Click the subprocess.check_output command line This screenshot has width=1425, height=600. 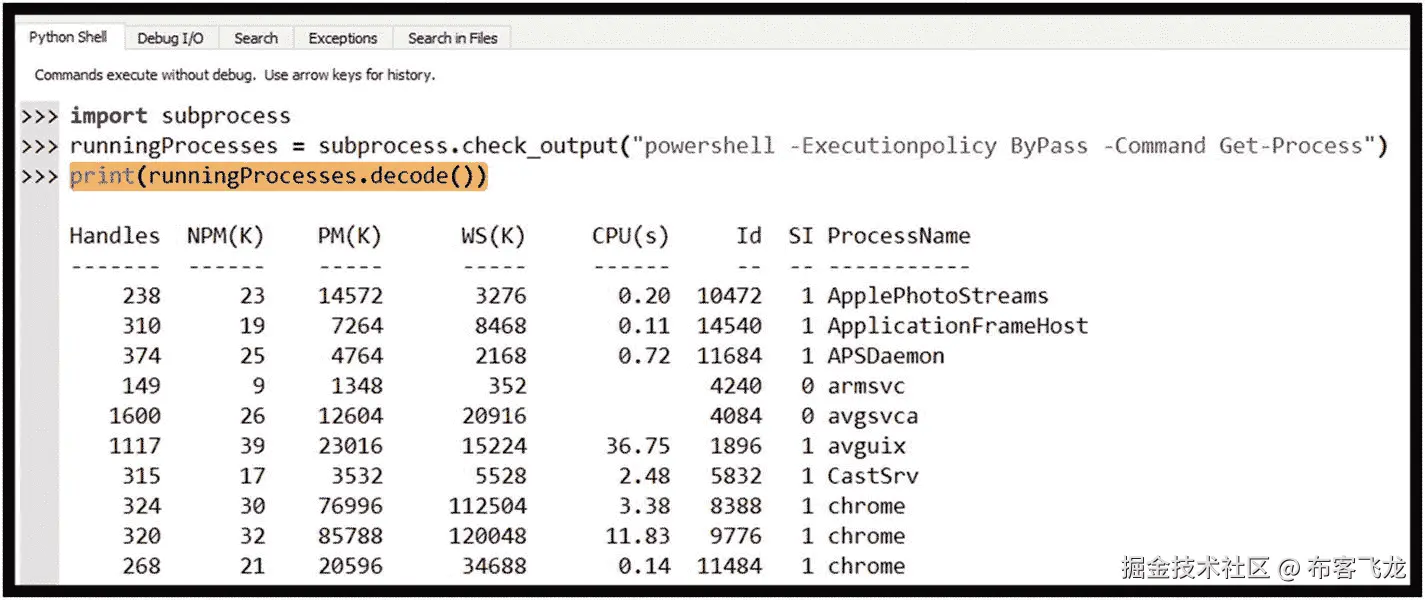pos(728,146)
